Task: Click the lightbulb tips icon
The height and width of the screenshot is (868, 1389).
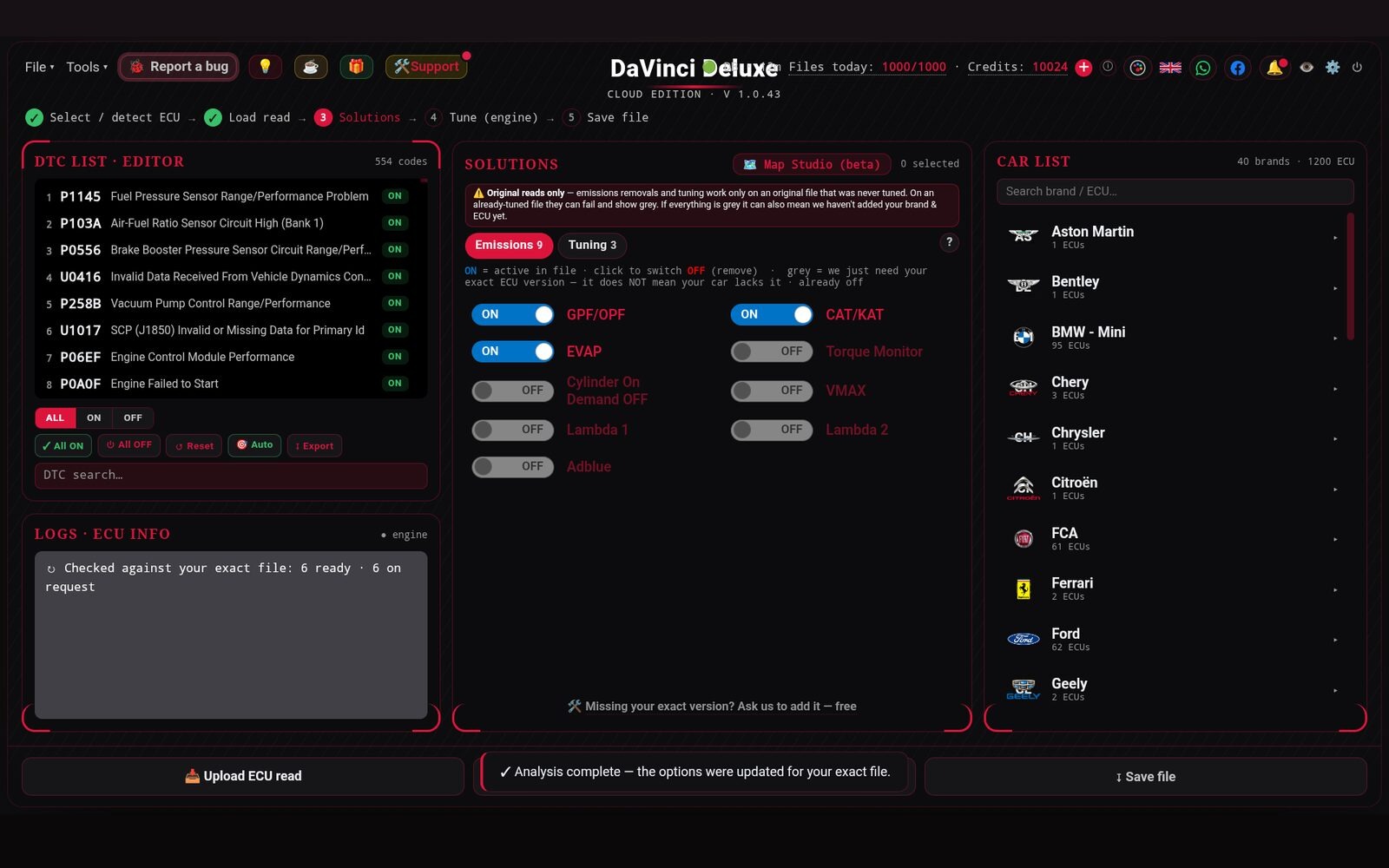Action: [265, 67]
